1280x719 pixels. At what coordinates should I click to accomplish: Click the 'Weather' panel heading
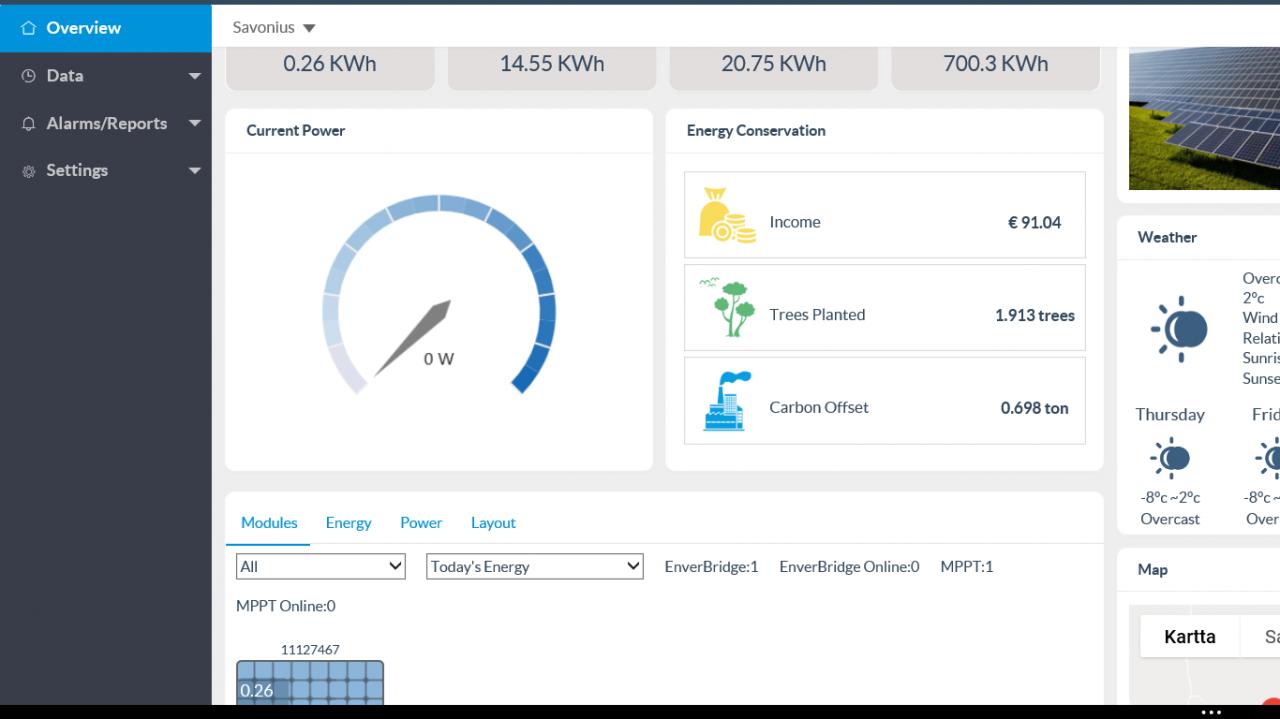(1167, 238)
